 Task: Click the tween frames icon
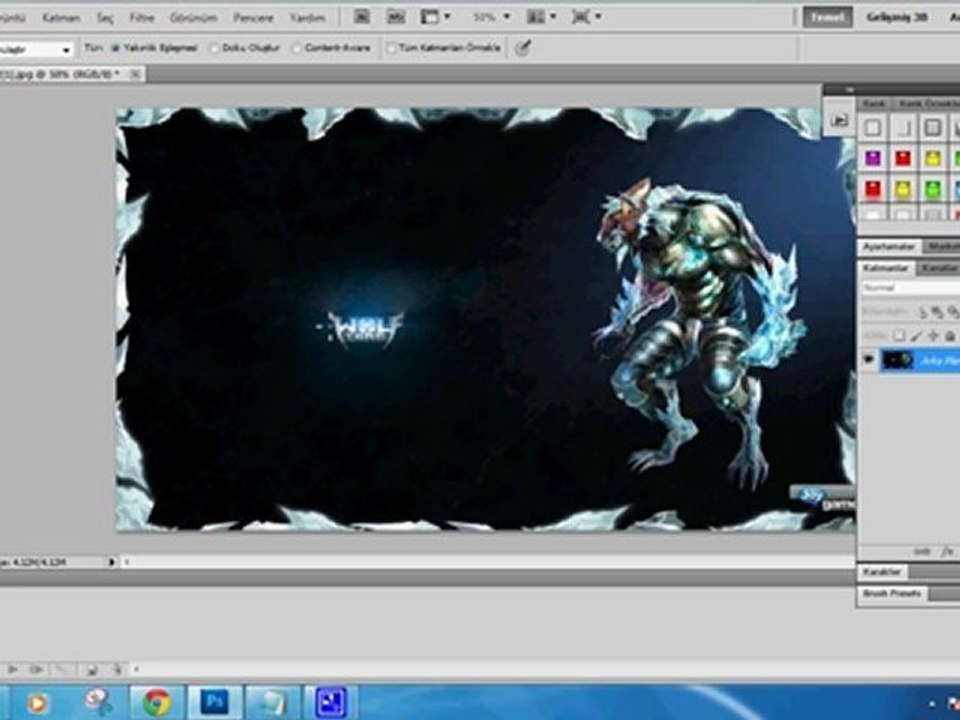click(62, 670)
